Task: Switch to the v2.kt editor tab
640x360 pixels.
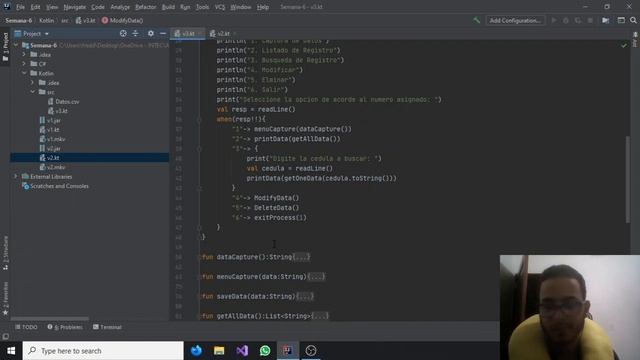Action: (223, 33)
